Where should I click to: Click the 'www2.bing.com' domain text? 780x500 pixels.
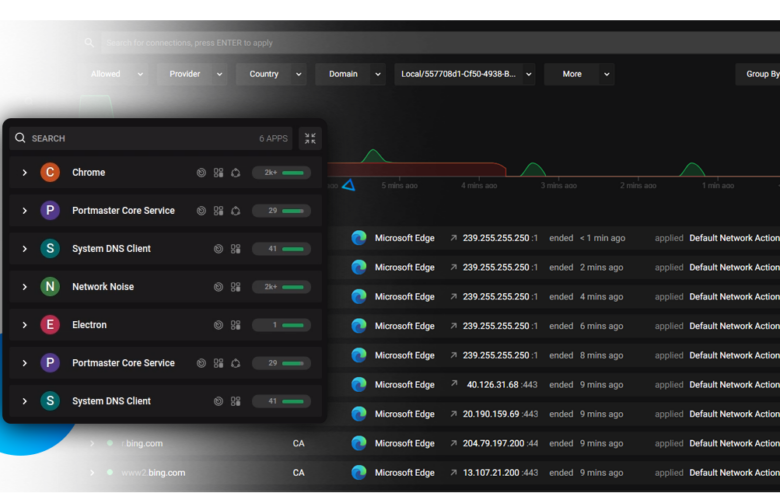[x=153, y=473]
